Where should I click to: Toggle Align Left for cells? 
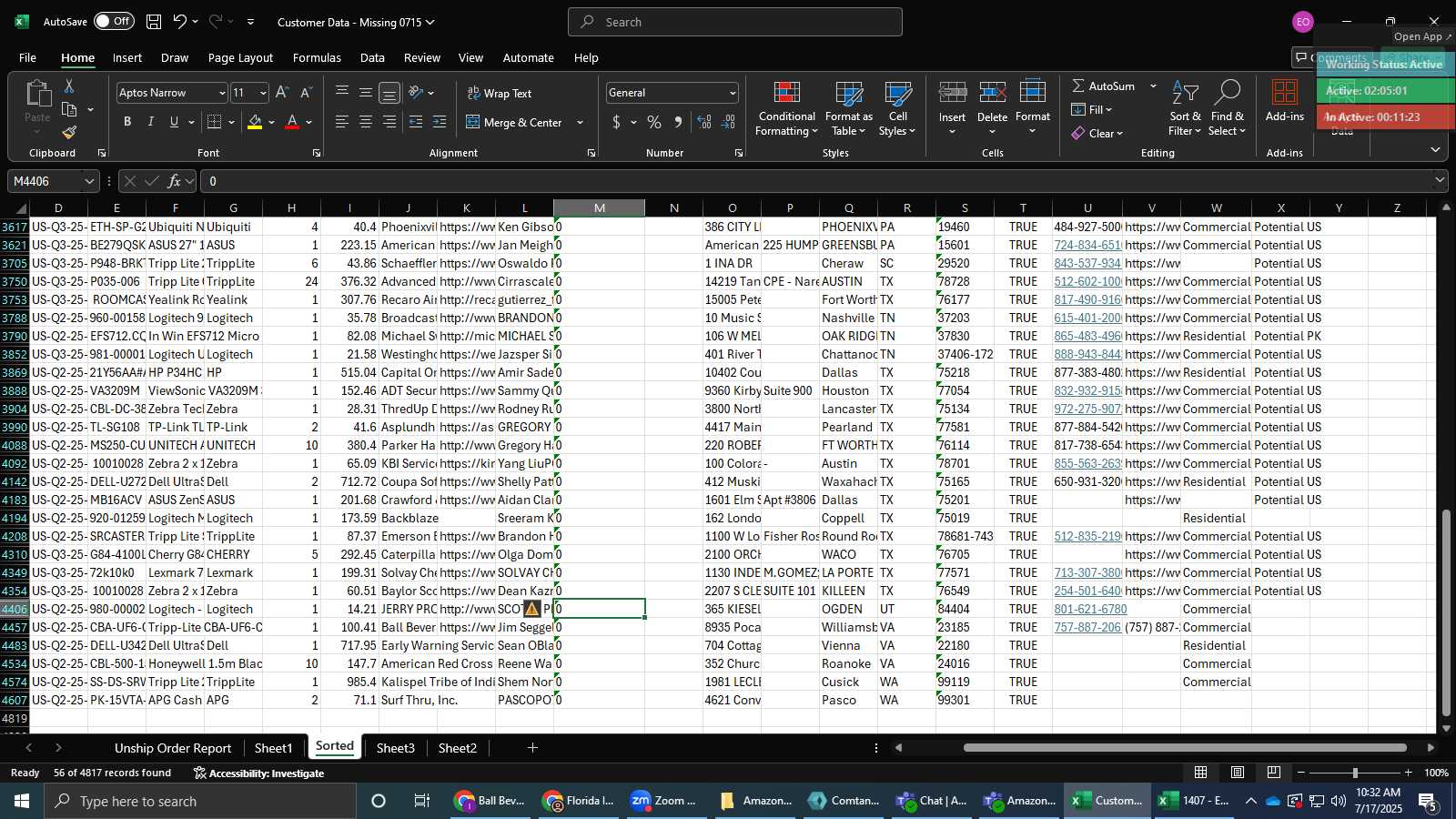click(342, 122)
